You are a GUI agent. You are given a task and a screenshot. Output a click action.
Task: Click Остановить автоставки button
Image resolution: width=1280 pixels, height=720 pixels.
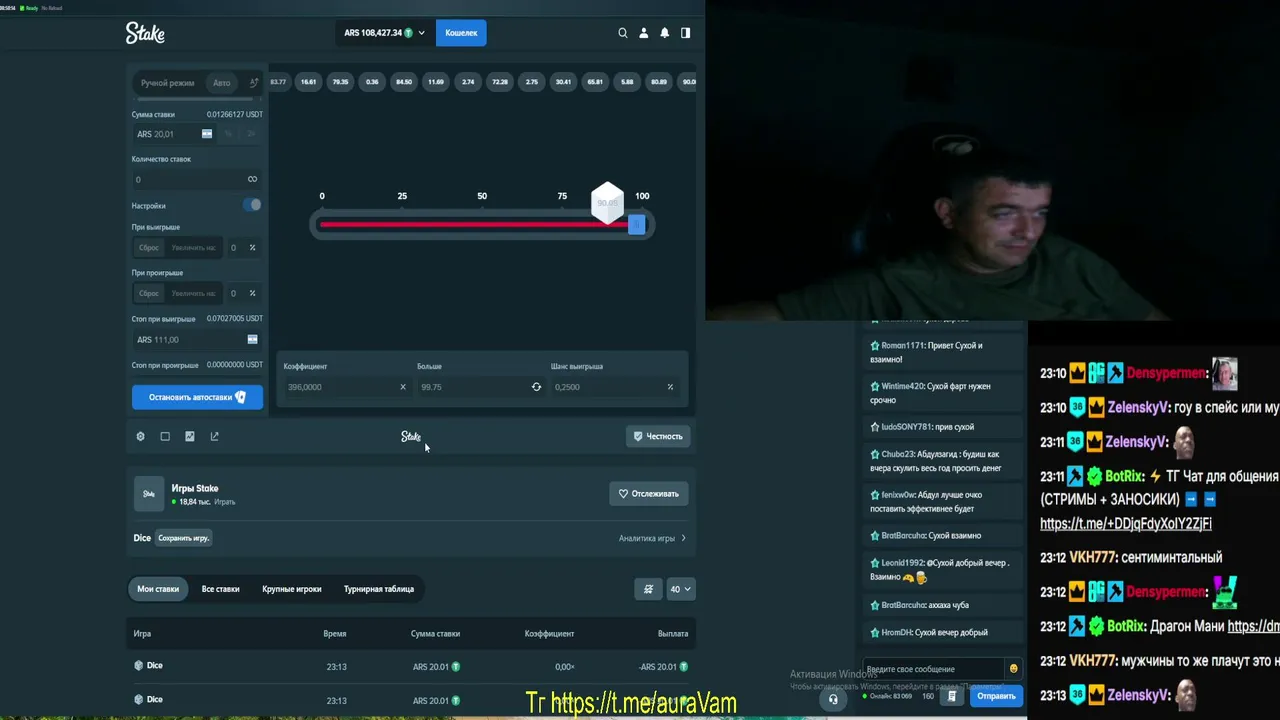197,397
